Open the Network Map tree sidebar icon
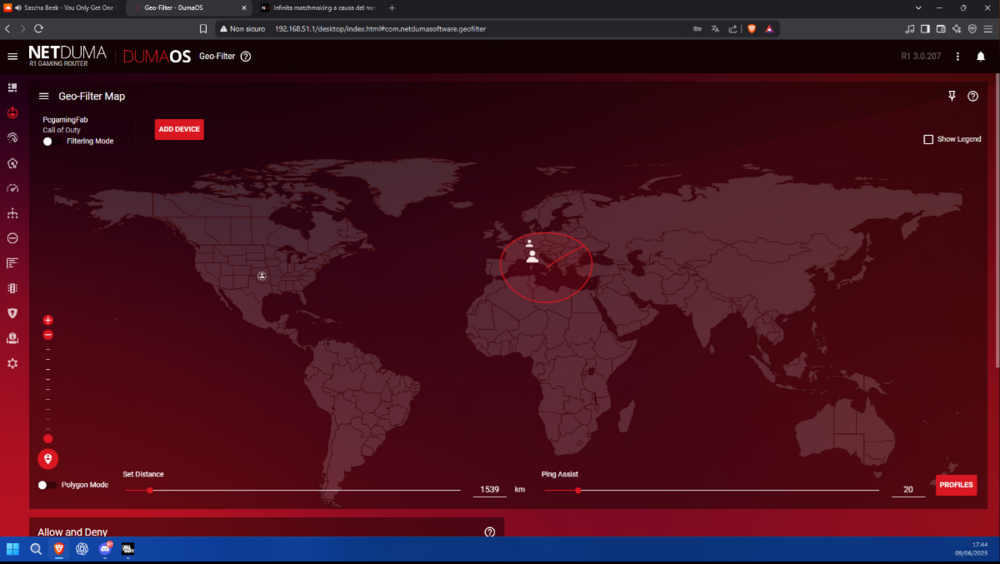1000x564 pixels. [12, 213]
